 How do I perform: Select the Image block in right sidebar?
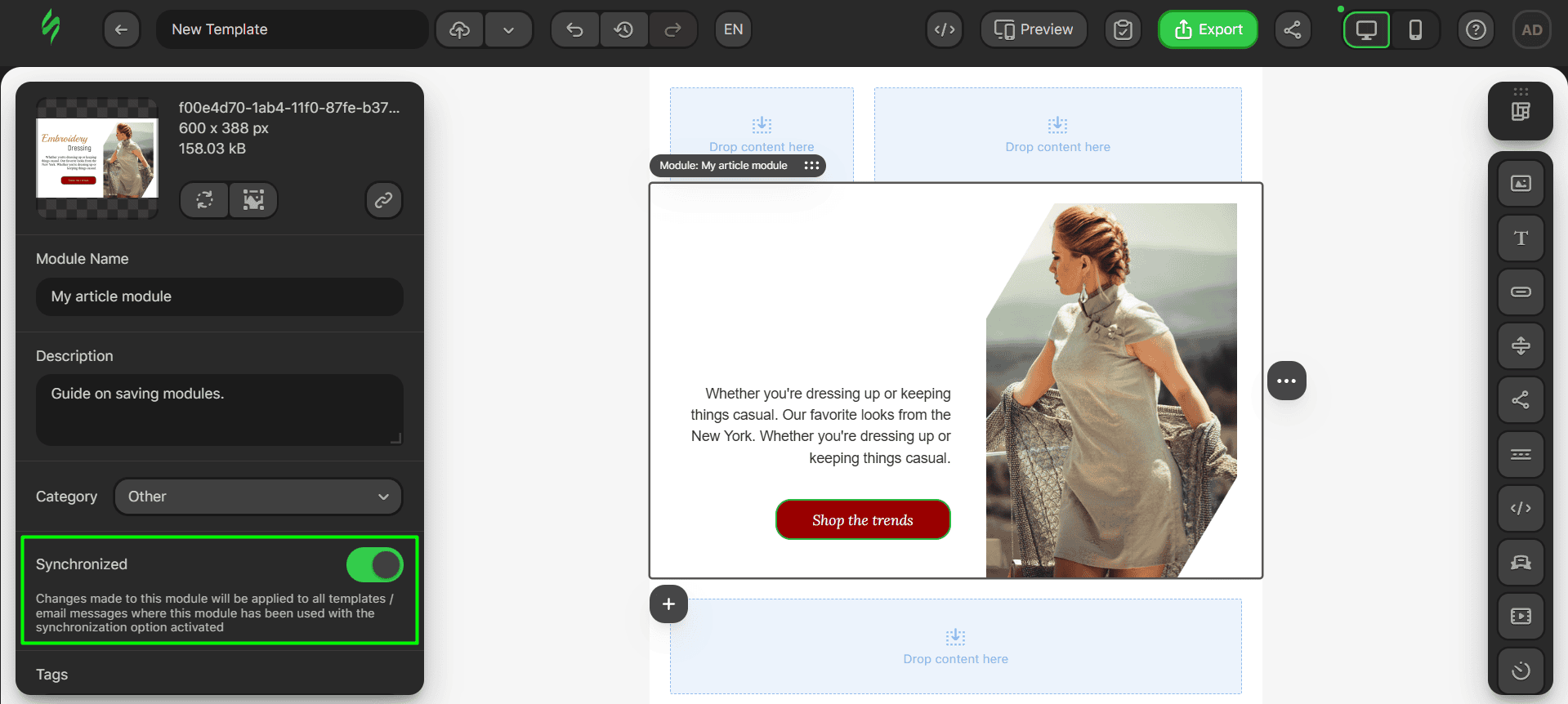tap(1520, 184)
